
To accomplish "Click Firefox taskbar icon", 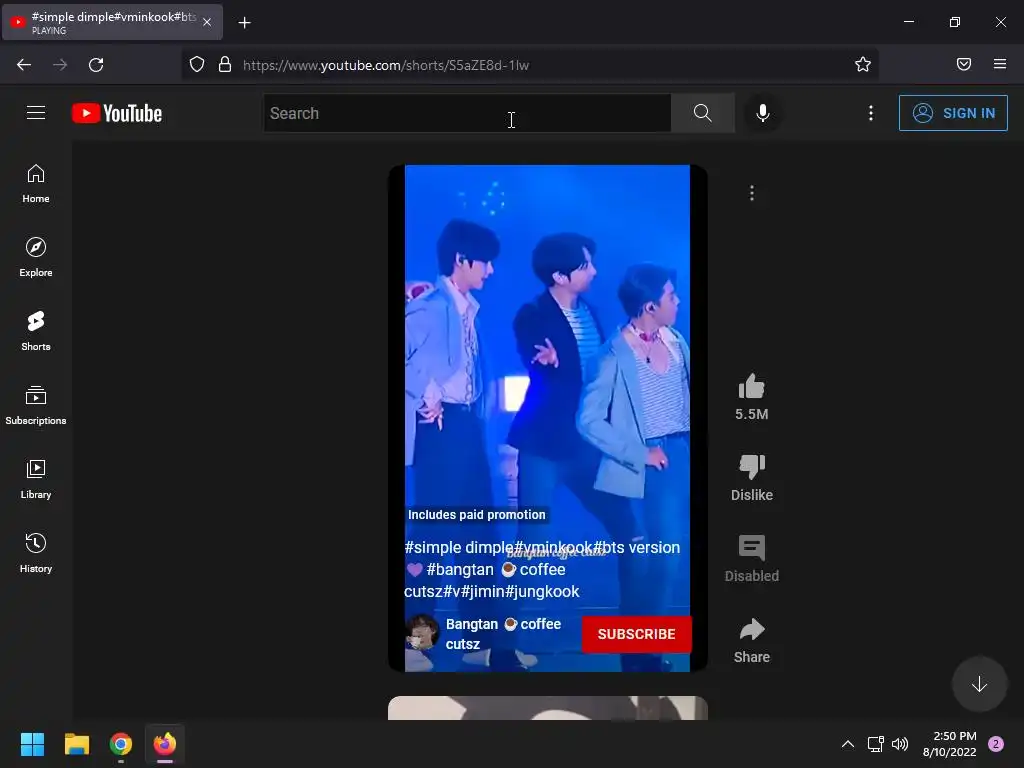I will tap(165, 744).
